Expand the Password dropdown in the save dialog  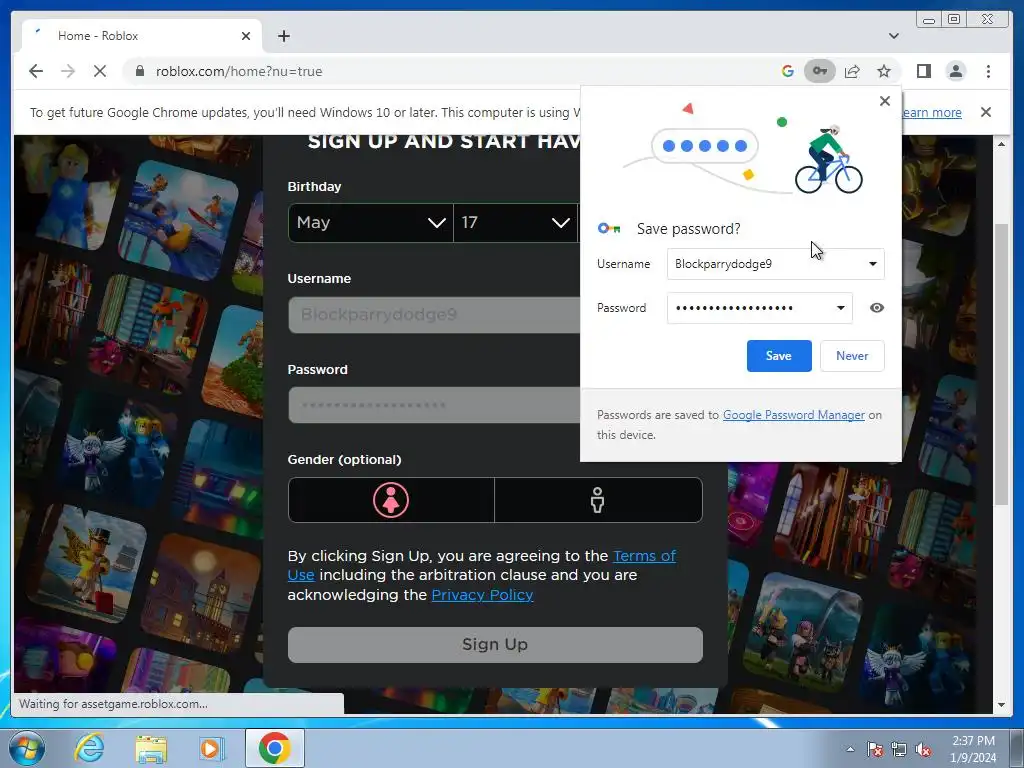click(840, 308)
